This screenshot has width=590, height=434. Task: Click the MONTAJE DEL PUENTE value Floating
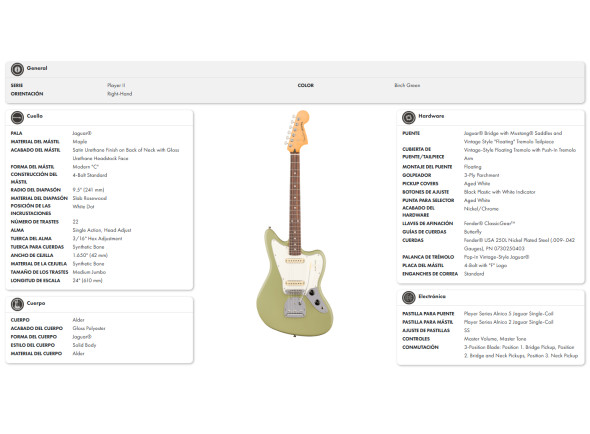(473, 167)
